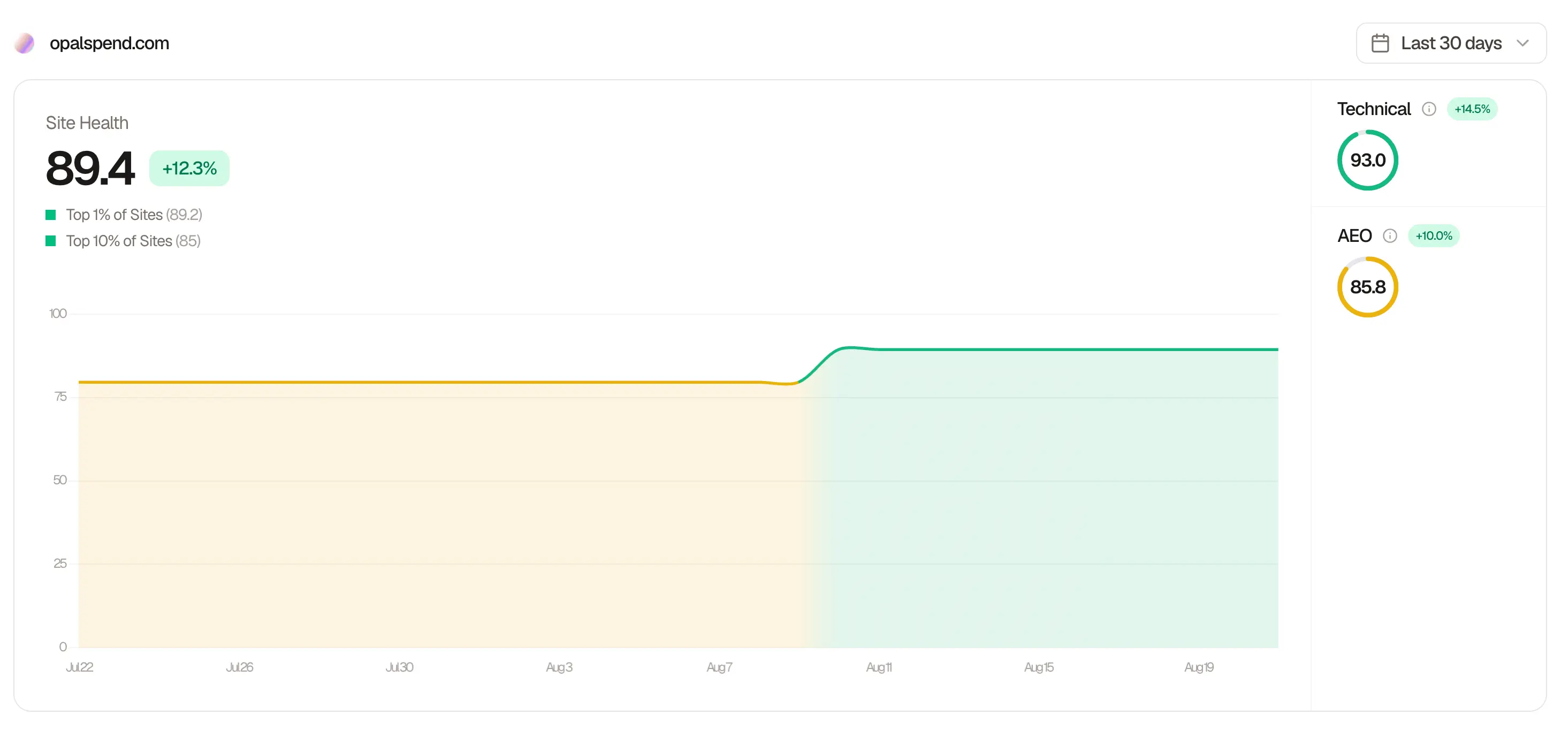Screen dimensions: 1568x731
Task: Click the Jul 22 x-axis date label
Action: click(x=79, y=667)
